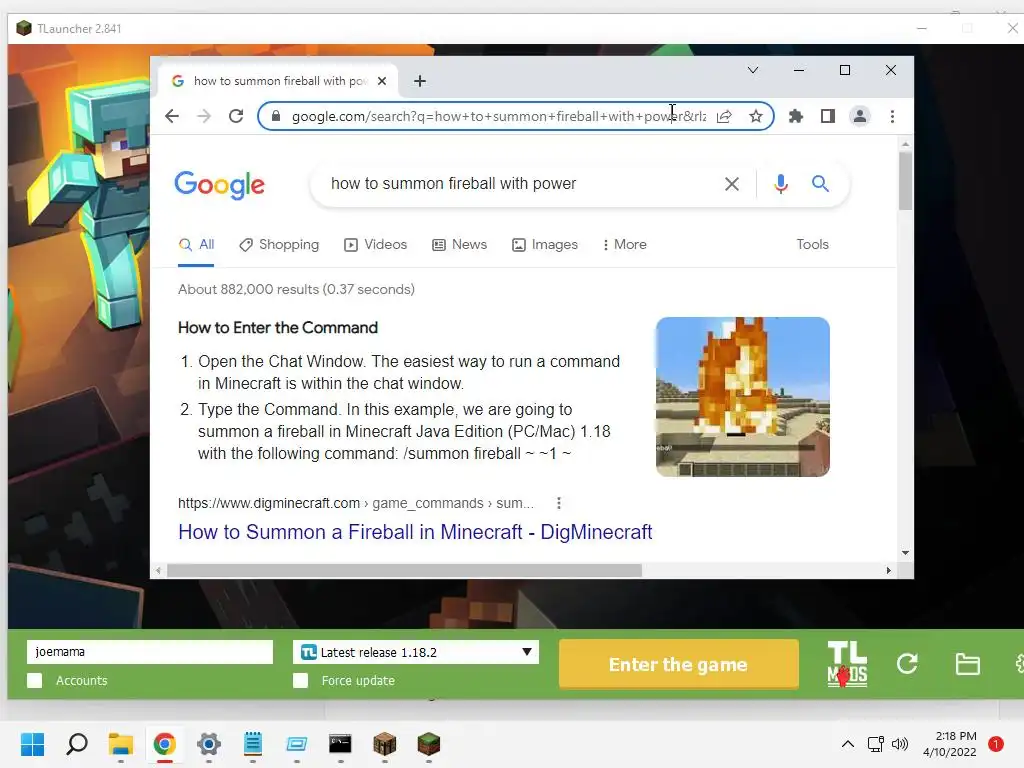This screenshot has height=768, width=1024.
Task: Click the TLauncher username field 'joemama'
Action: [150, 652]
